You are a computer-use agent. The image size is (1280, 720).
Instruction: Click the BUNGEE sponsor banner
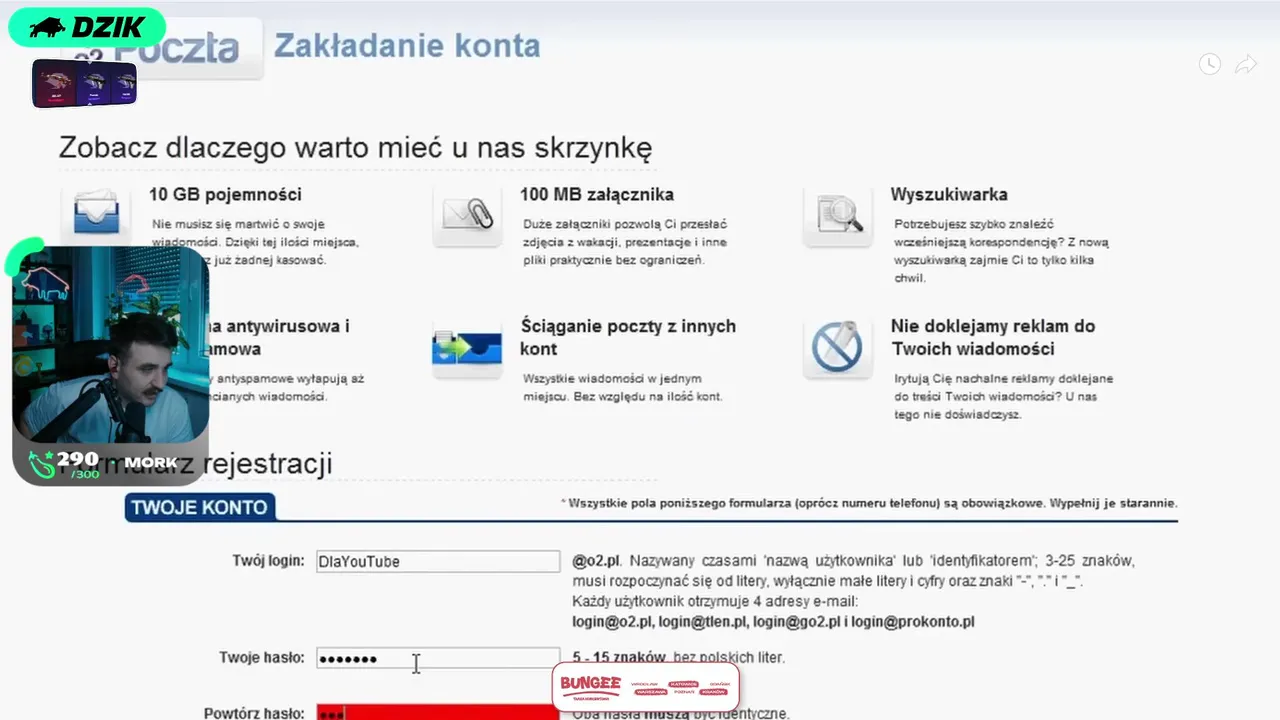pyautogui.click(x=646, y=686)
